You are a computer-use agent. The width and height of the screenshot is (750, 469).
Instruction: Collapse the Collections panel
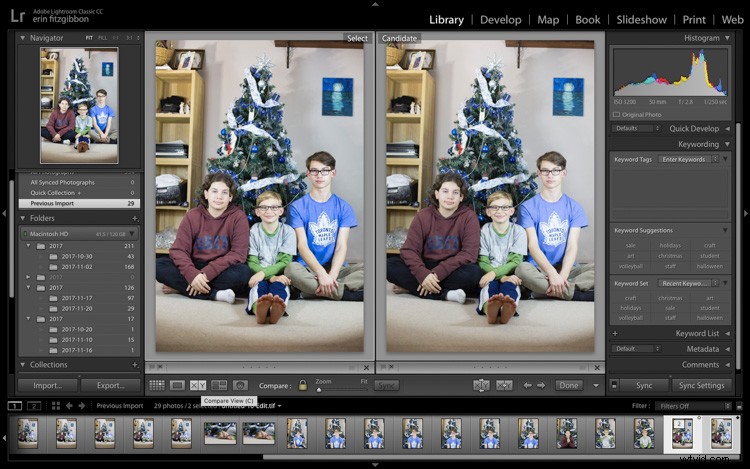click(x=22, y=365)
